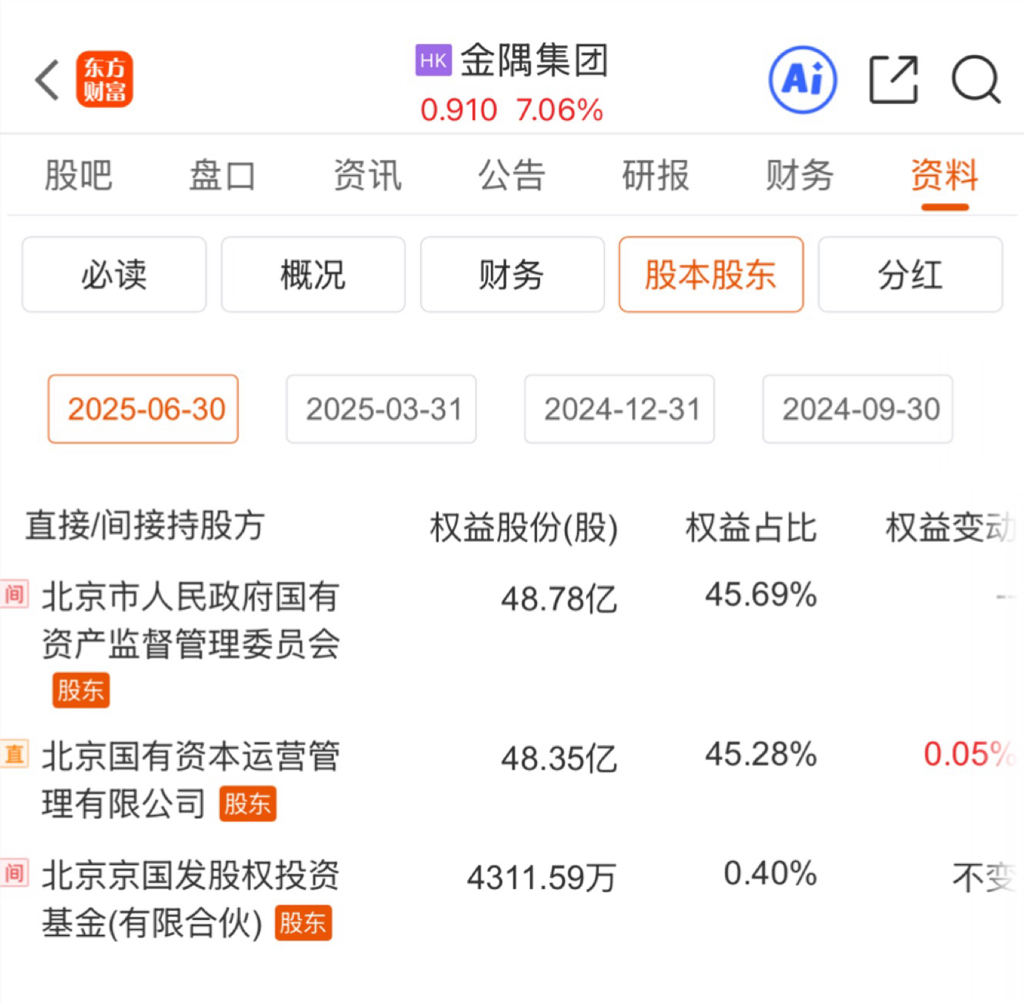
Task: Switch to the 研报 tab
Action: coord(656,176)
